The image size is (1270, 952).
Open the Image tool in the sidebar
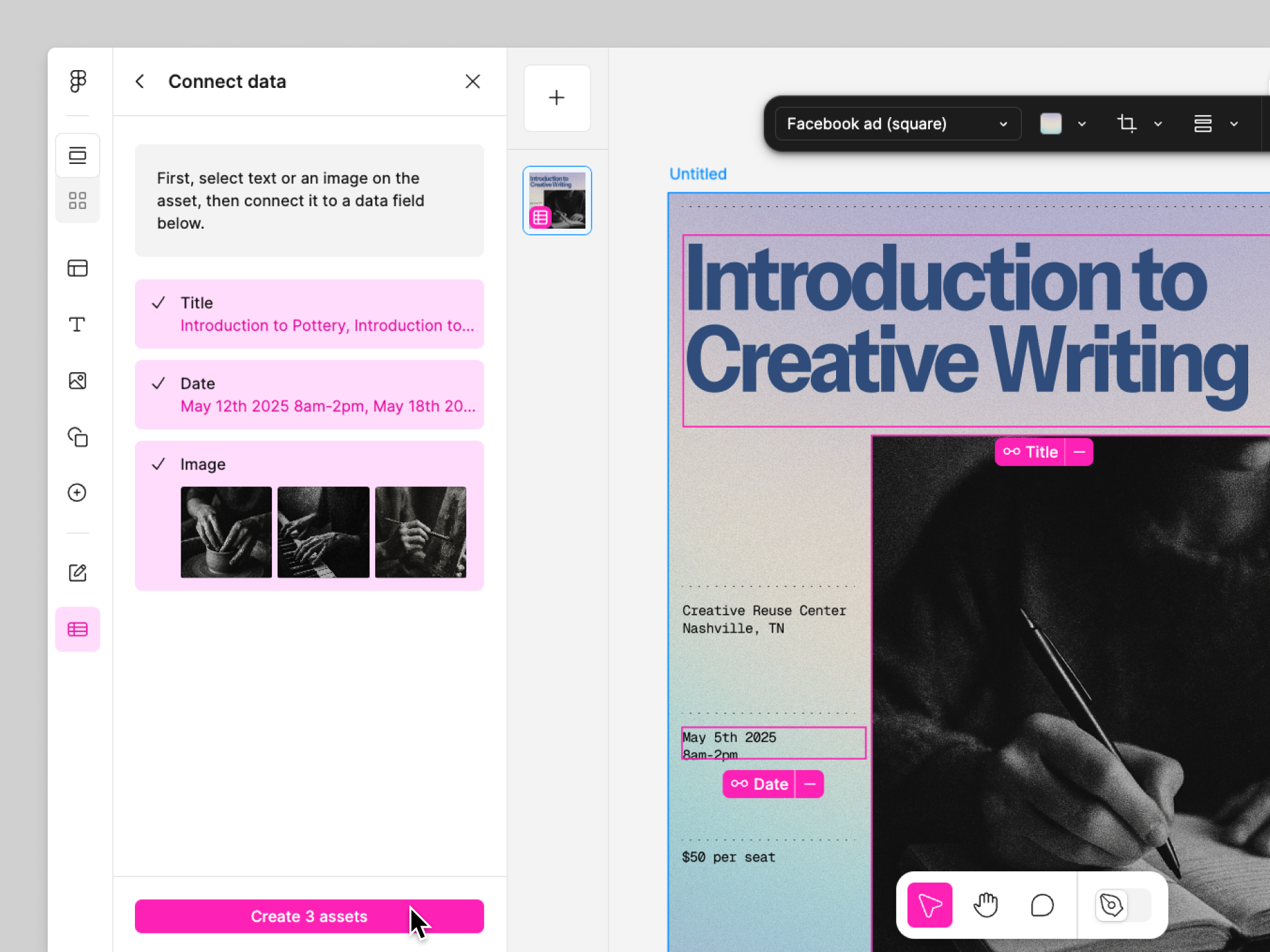point(77,381)
